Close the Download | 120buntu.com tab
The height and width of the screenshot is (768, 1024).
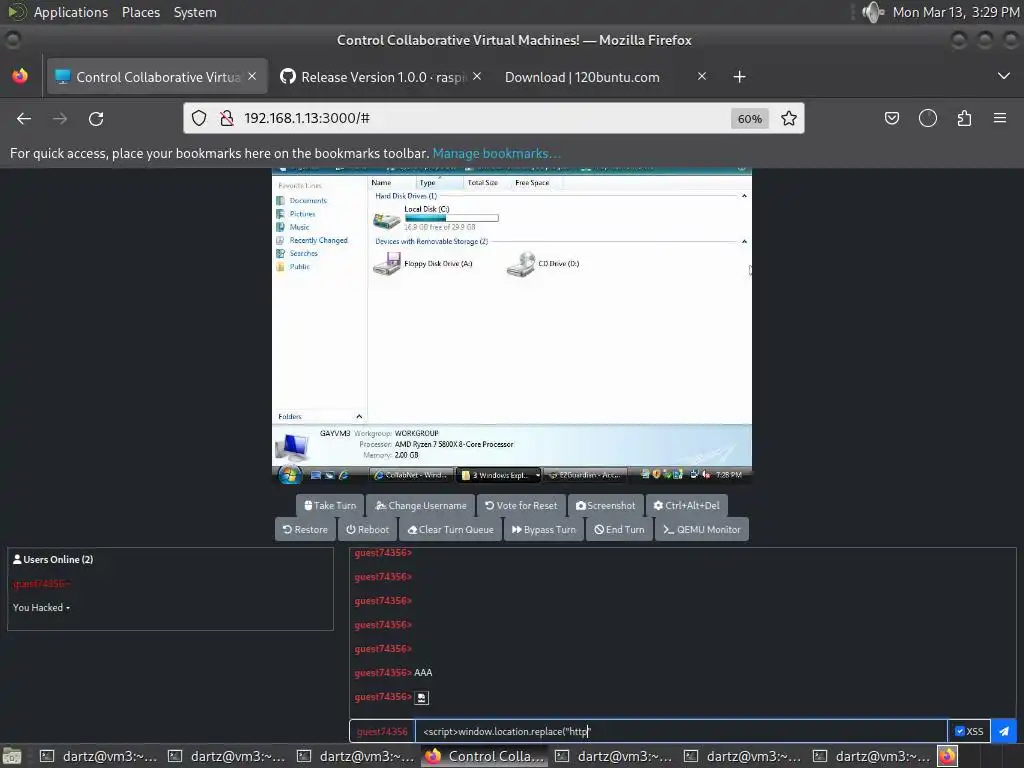point(701,76)
